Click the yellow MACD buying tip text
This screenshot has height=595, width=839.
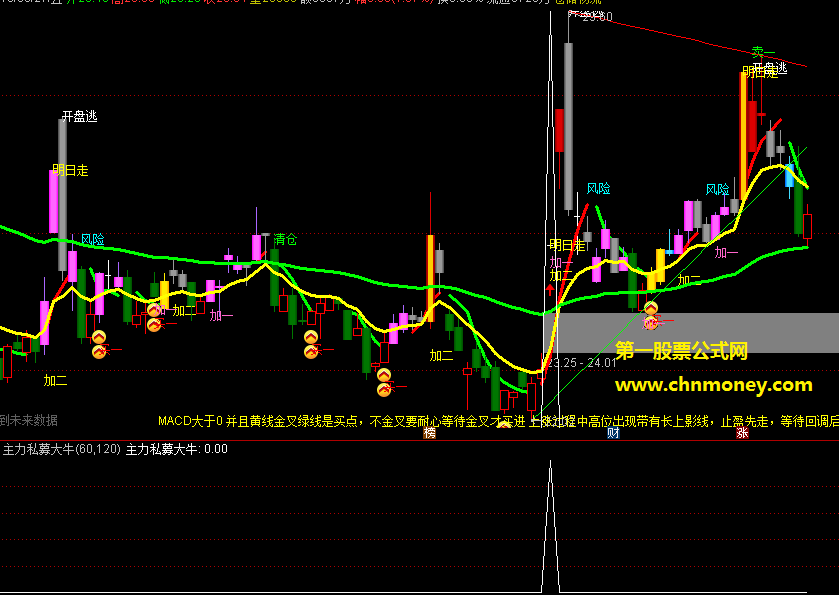coord(498,421)
